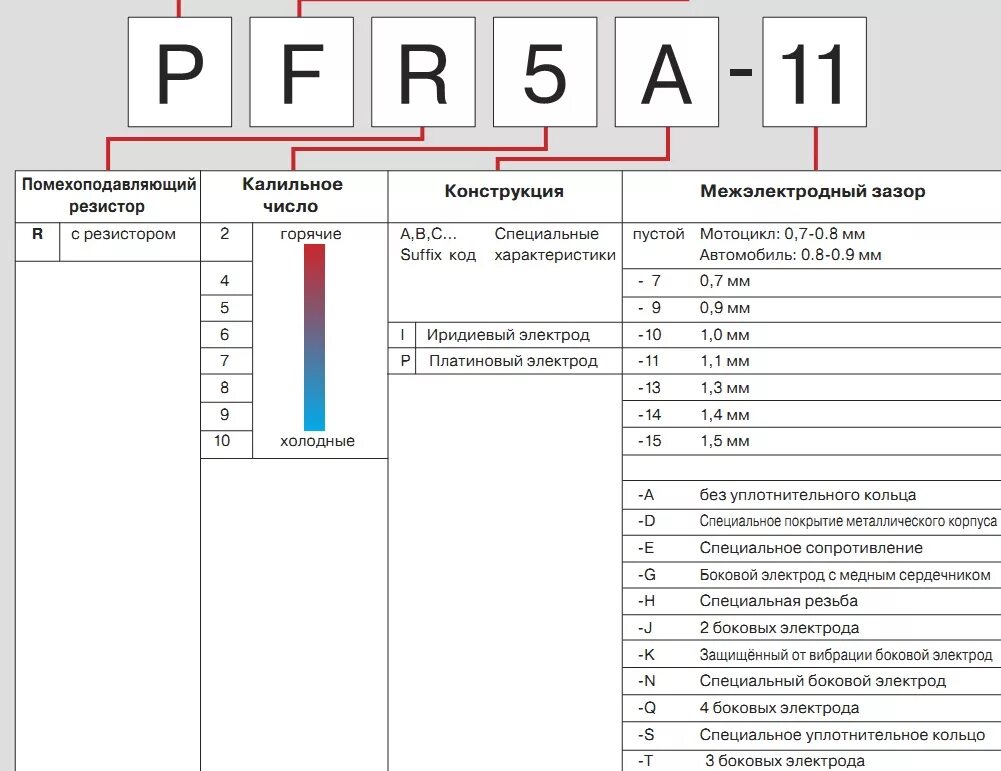Click 'без уплотнительного кольца' text
Screen dimensions: 1001x771
click(808, 495)
